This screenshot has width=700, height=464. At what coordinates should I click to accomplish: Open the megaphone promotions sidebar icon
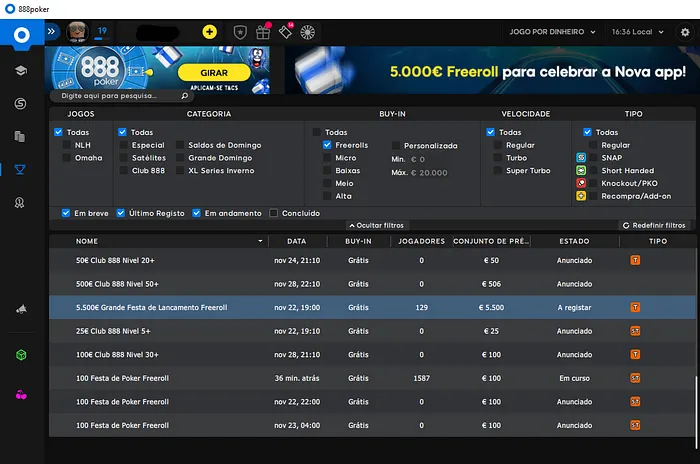(21, 309)
